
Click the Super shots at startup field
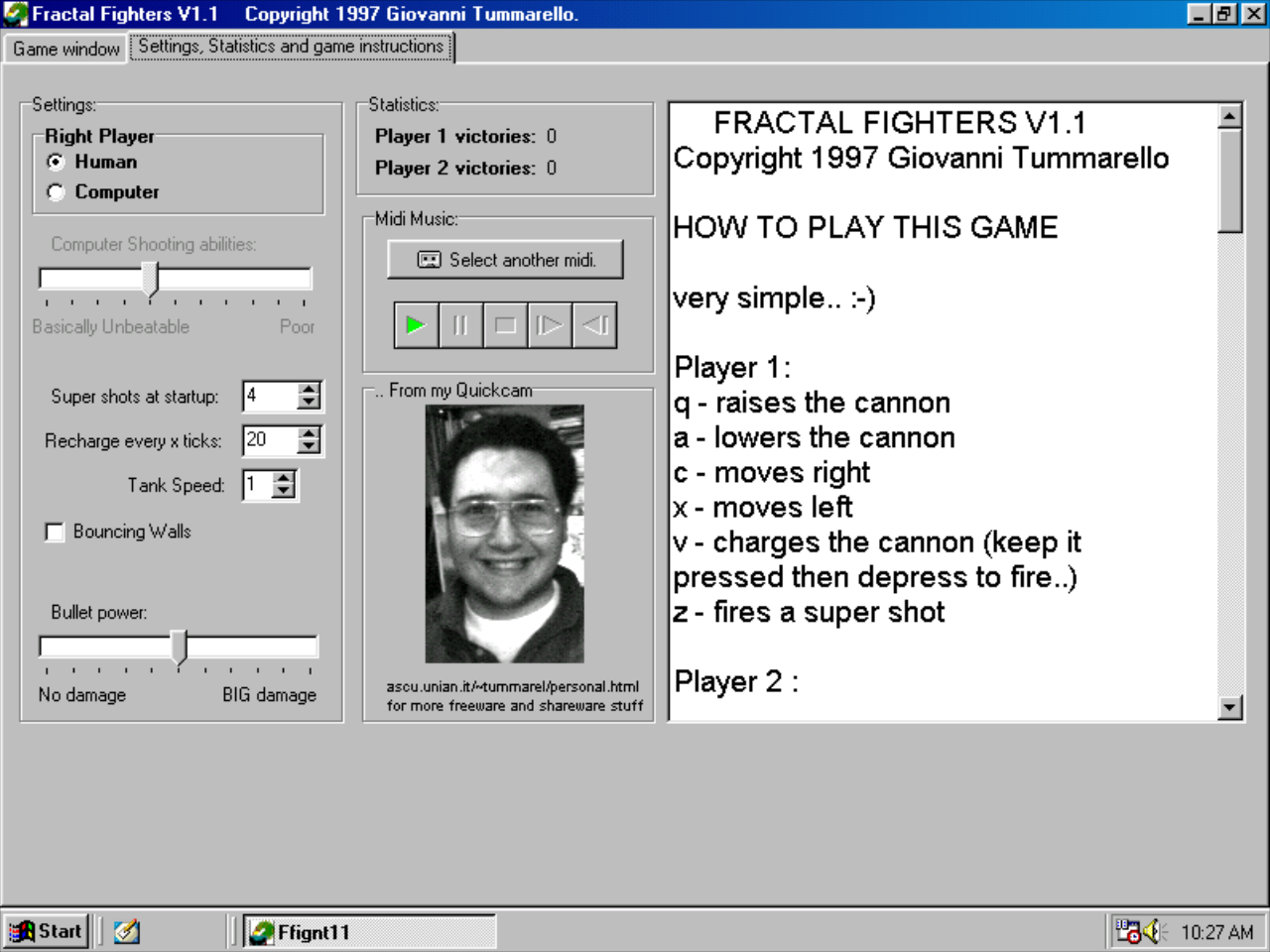coord(271,396)
